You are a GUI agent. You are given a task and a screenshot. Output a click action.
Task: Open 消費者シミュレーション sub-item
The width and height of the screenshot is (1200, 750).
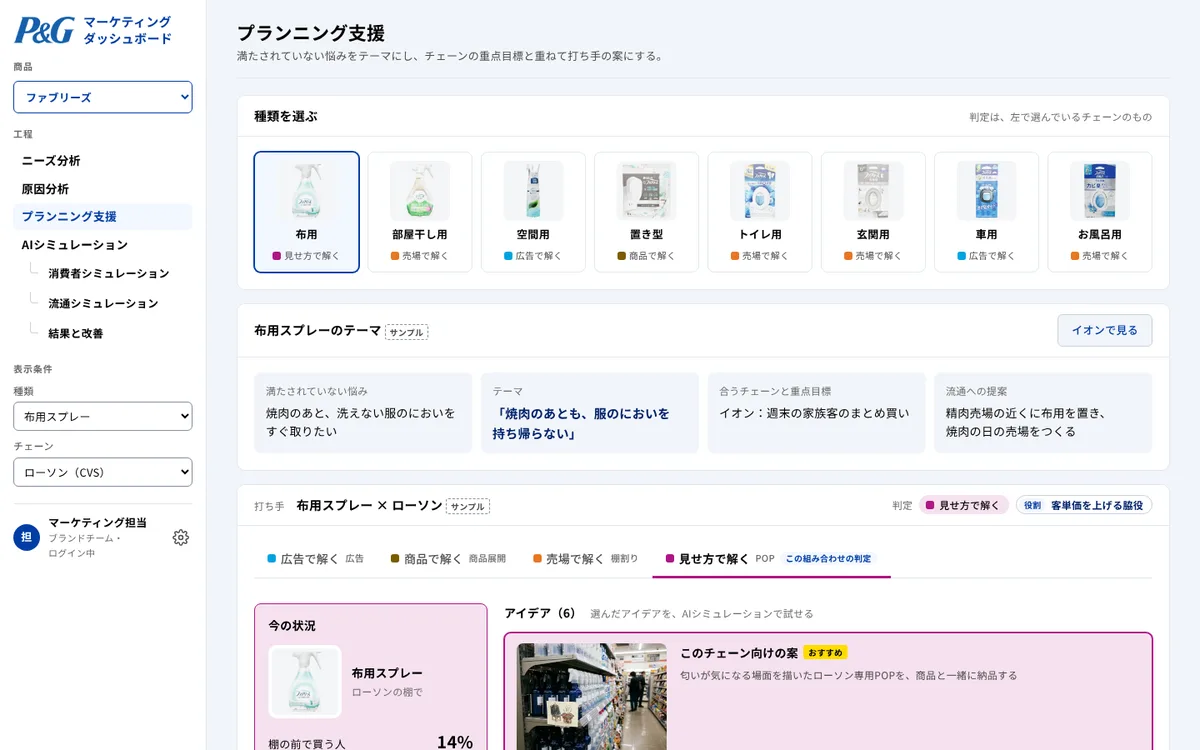(109, 273)
